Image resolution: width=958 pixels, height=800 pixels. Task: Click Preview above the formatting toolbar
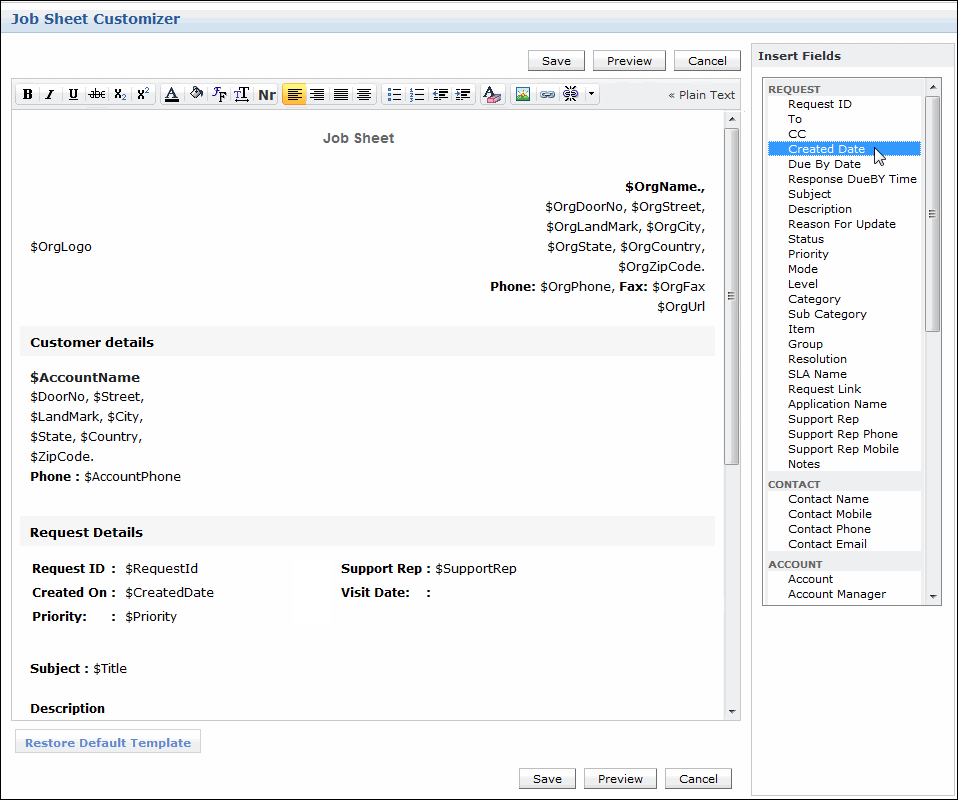click(x=629, y=61)
